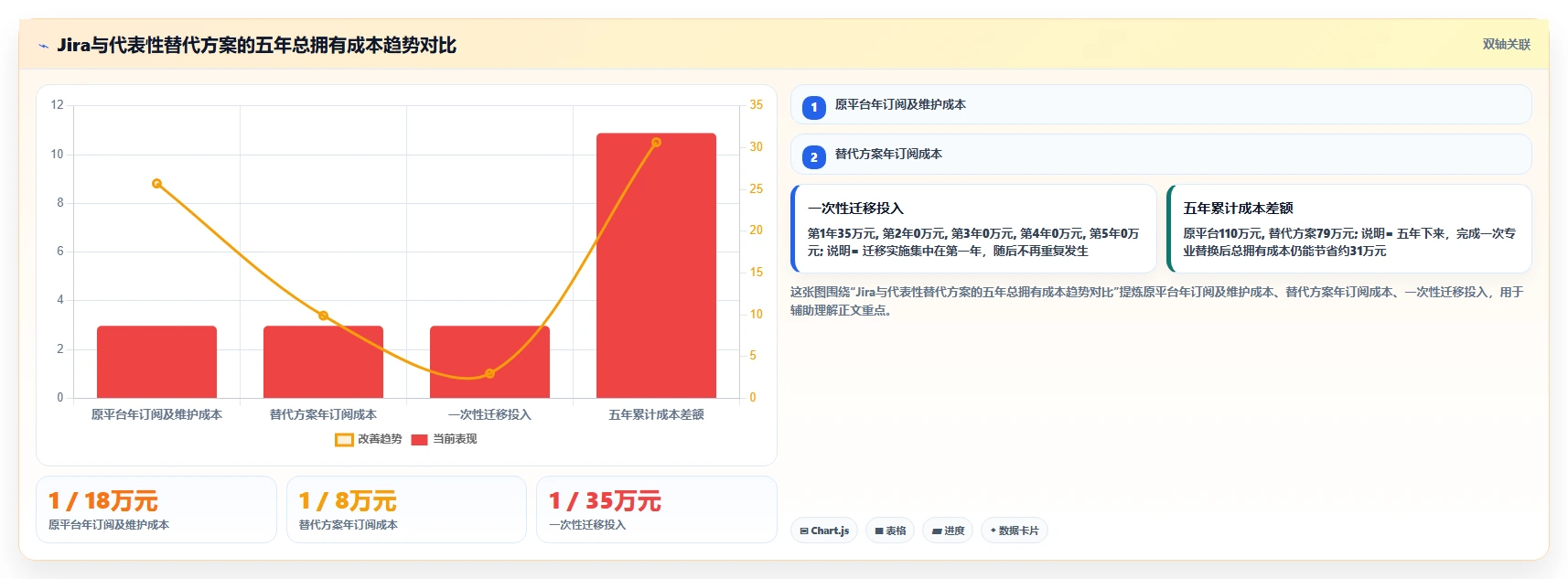Click the 双轴关联 label in the header
The image size is (1568, 579).
point(1506,45)
